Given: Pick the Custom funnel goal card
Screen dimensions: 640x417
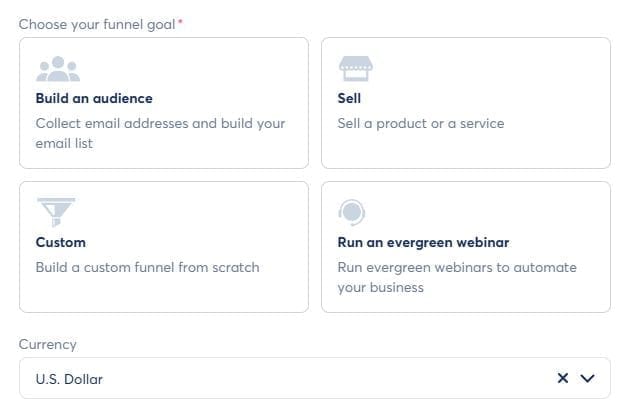Looking at the screenshot, I should 163,247.
